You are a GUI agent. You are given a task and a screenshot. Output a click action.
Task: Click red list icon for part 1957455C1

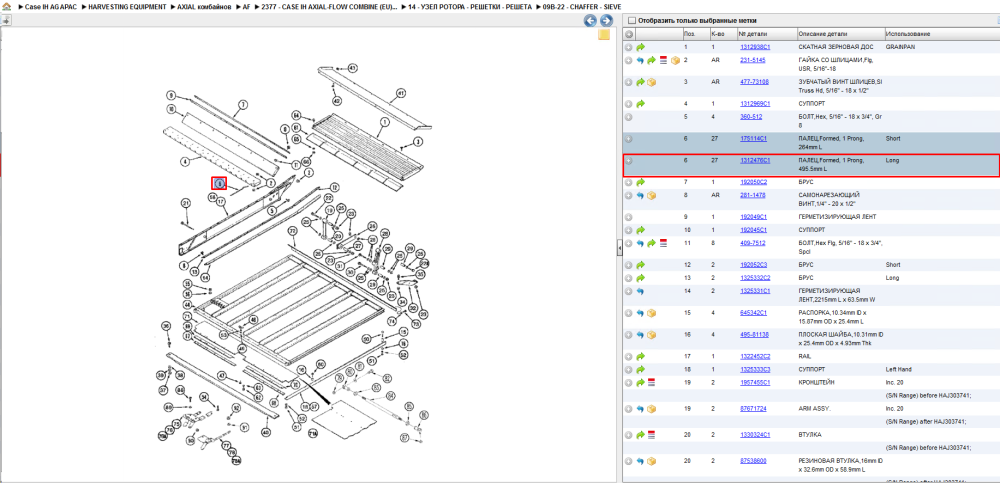[652, 383]
